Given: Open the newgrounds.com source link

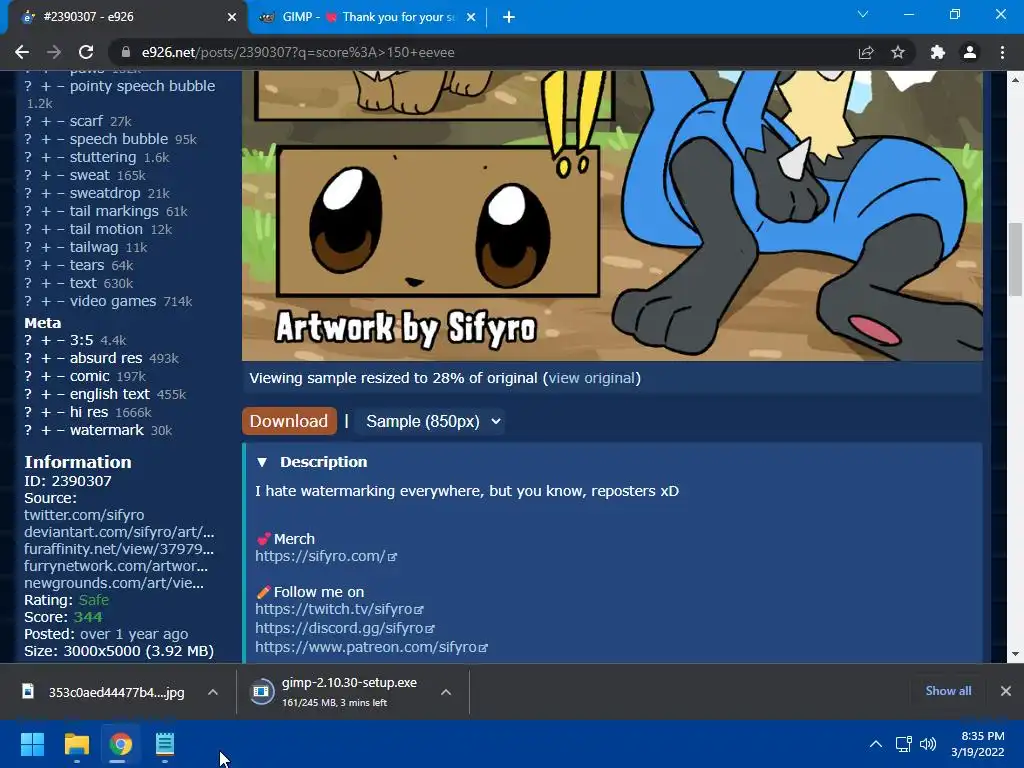Looking at the screenshot, I should point(114,583).
